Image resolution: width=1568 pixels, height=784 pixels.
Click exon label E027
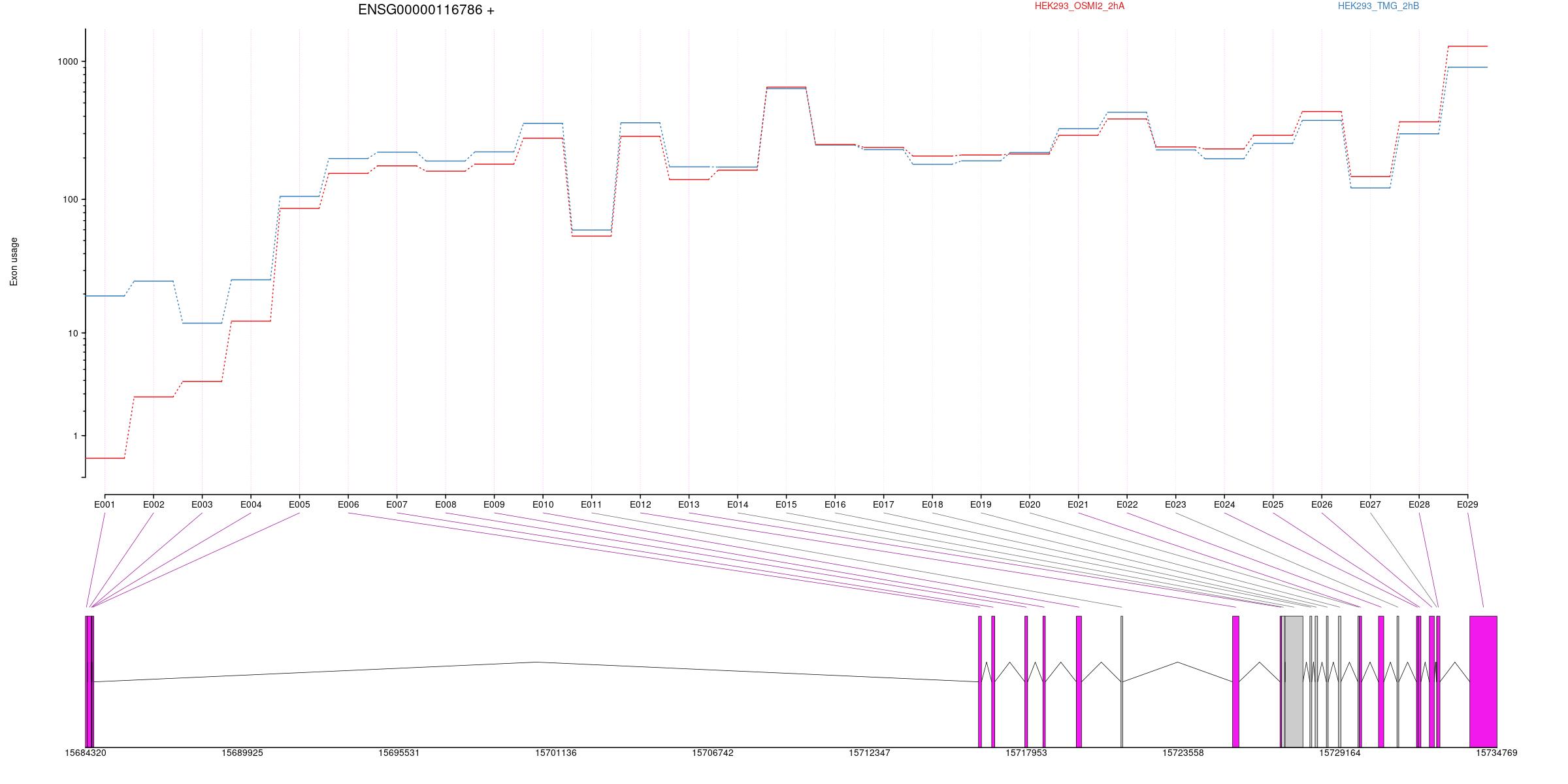pos(1370,504)
